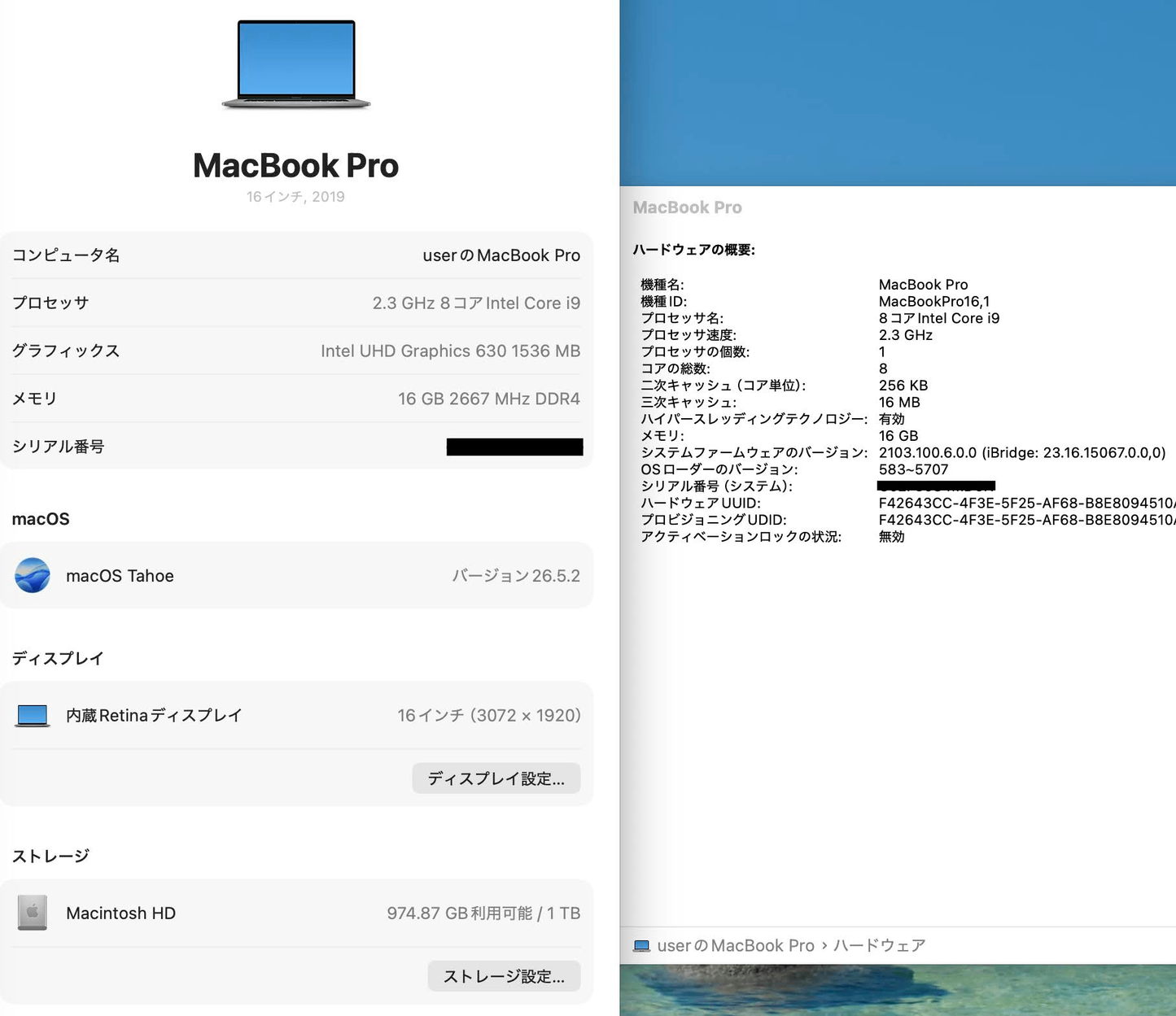Click the computer name value userのMacBook Pro
1176x1016 pixels.
(501, 255)
